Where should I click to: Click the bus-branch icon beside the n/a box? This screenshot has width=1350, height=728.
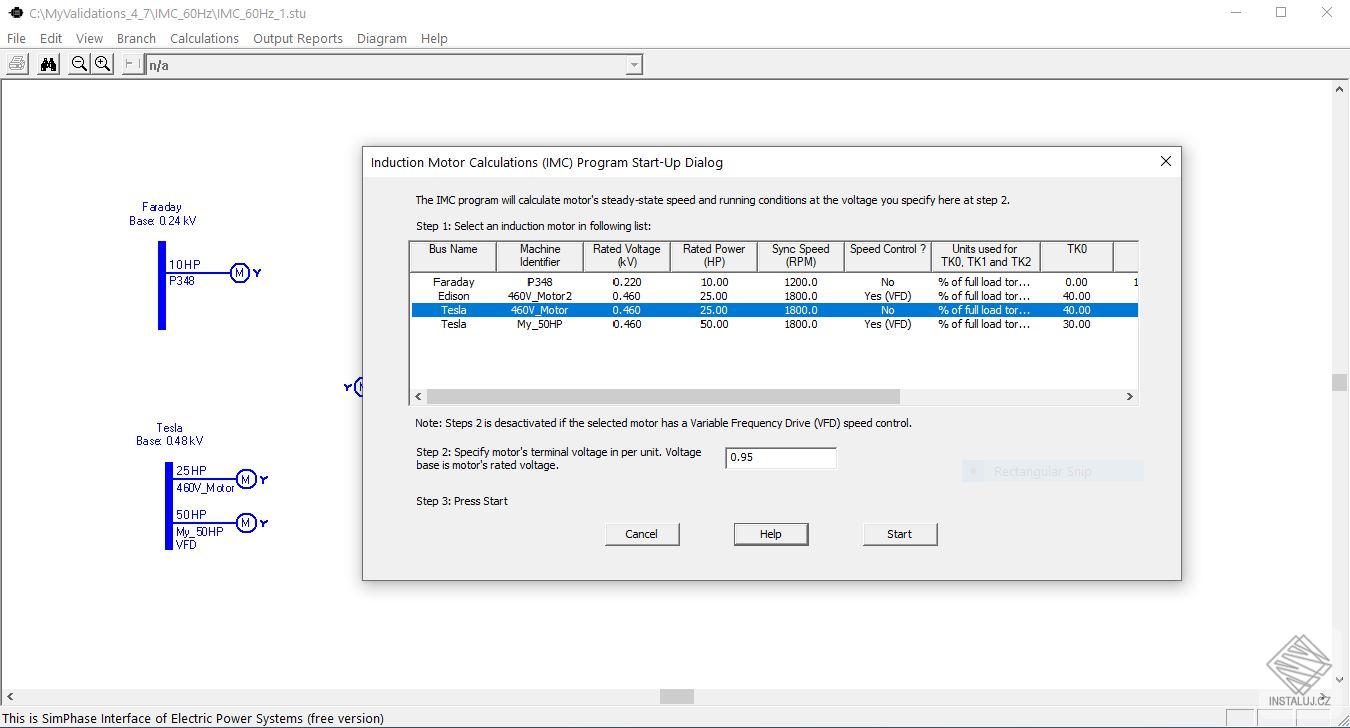(x=132, y=65)
